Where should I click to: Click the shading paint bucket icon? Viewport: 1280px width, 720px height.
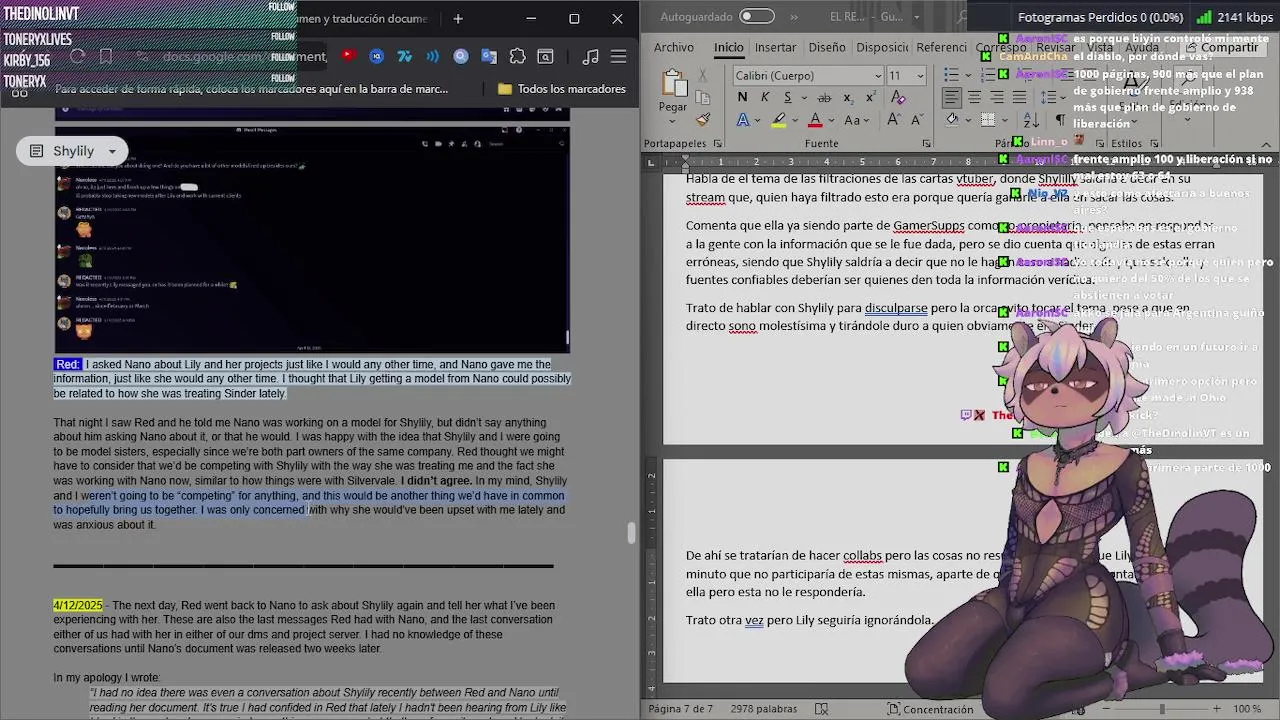pyautogui.click(x=952, y=120)
